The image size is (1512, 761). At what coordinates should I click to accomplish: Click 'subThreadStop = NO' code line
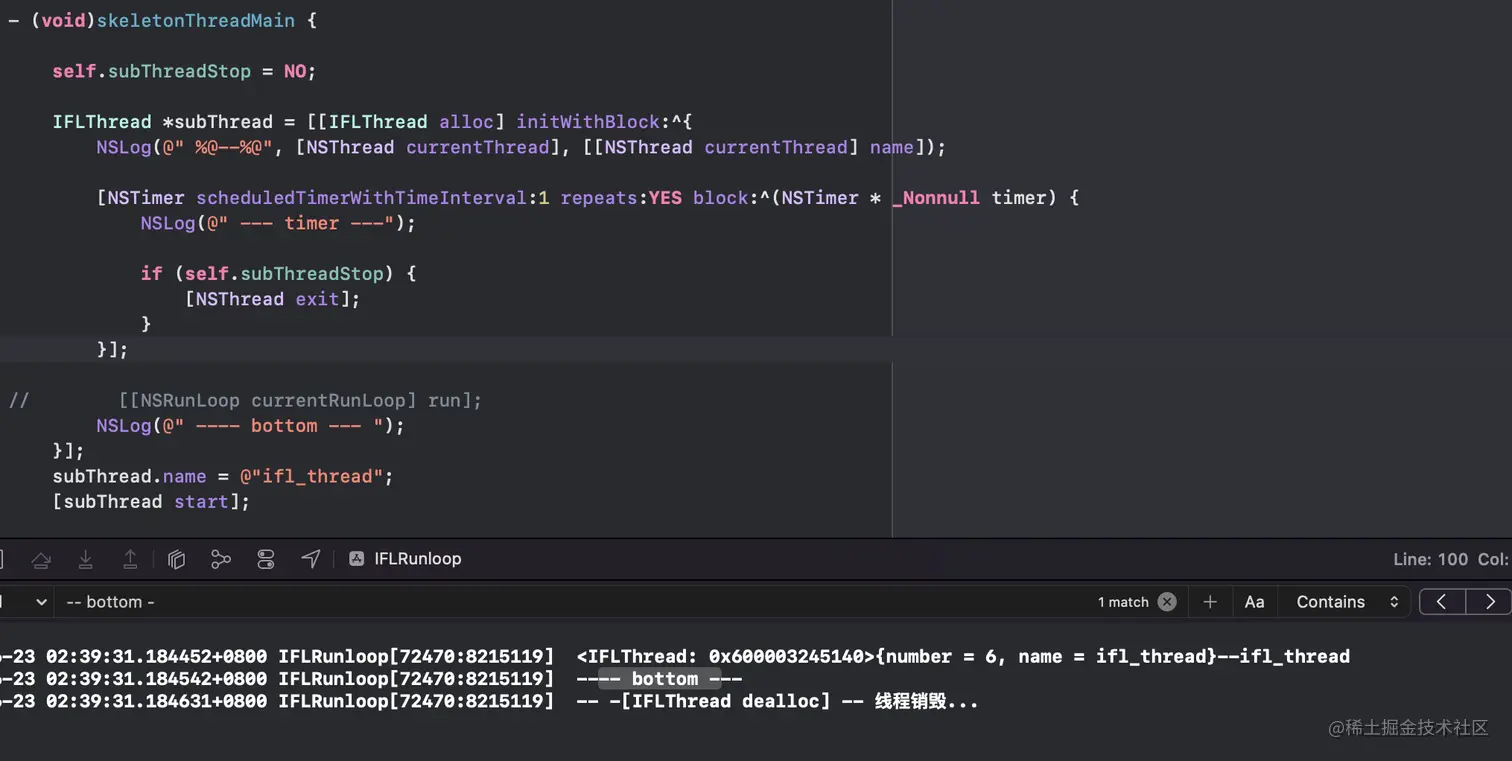tap(184, 71)
